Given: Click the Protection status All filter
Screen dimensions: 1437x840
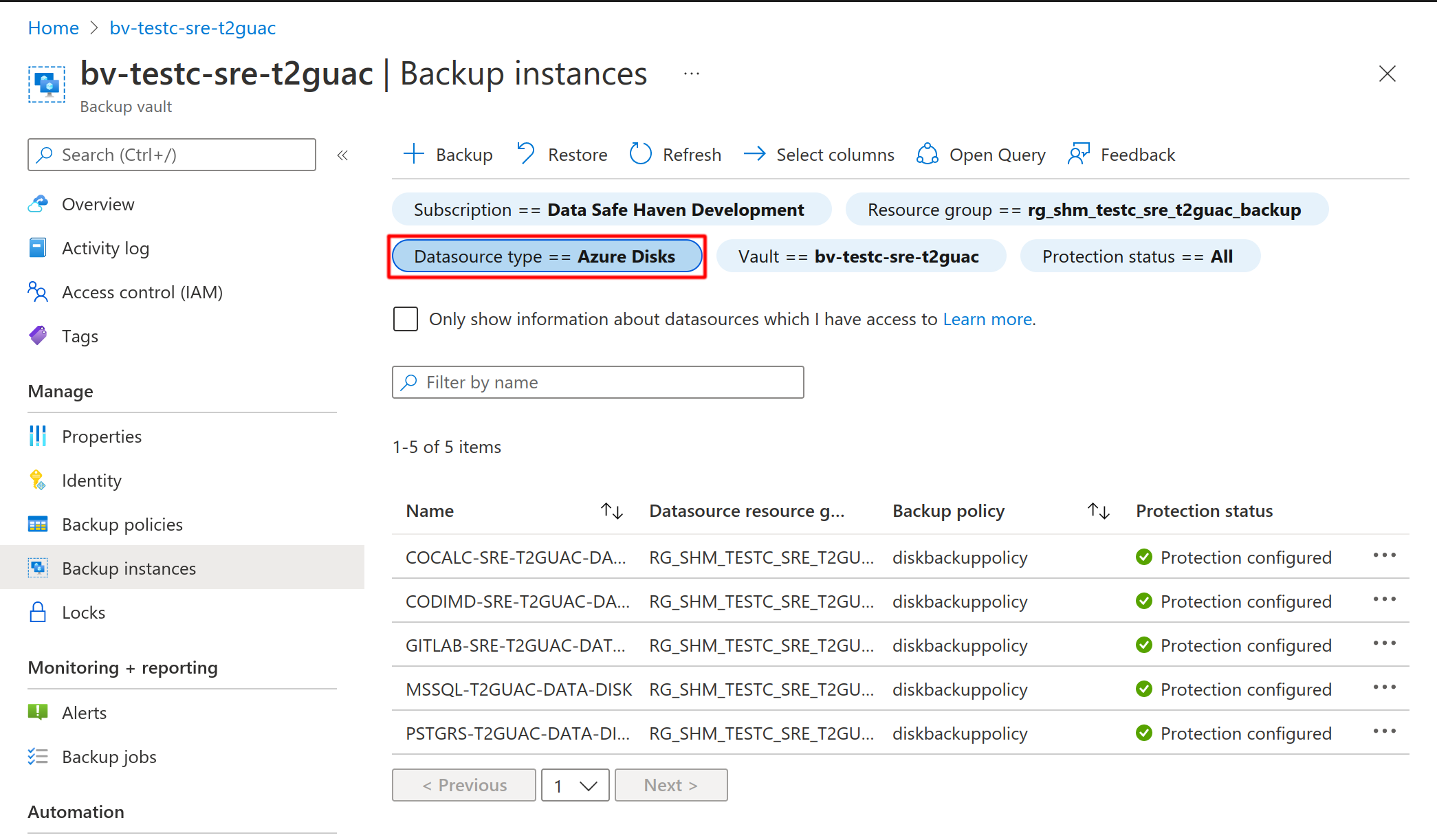Looking at the screenshot, I should (x=1140, y=256).
